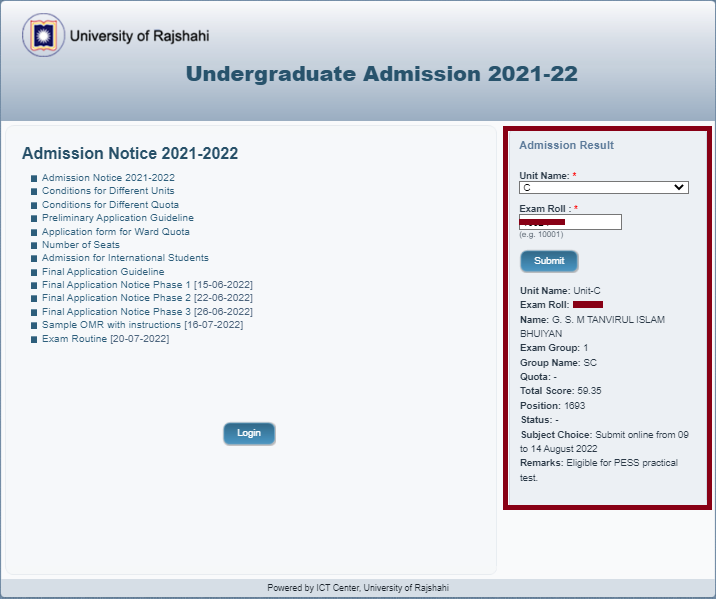Open Admission for International Students link
The image size is (716, 599).
(x=125, y=258)
